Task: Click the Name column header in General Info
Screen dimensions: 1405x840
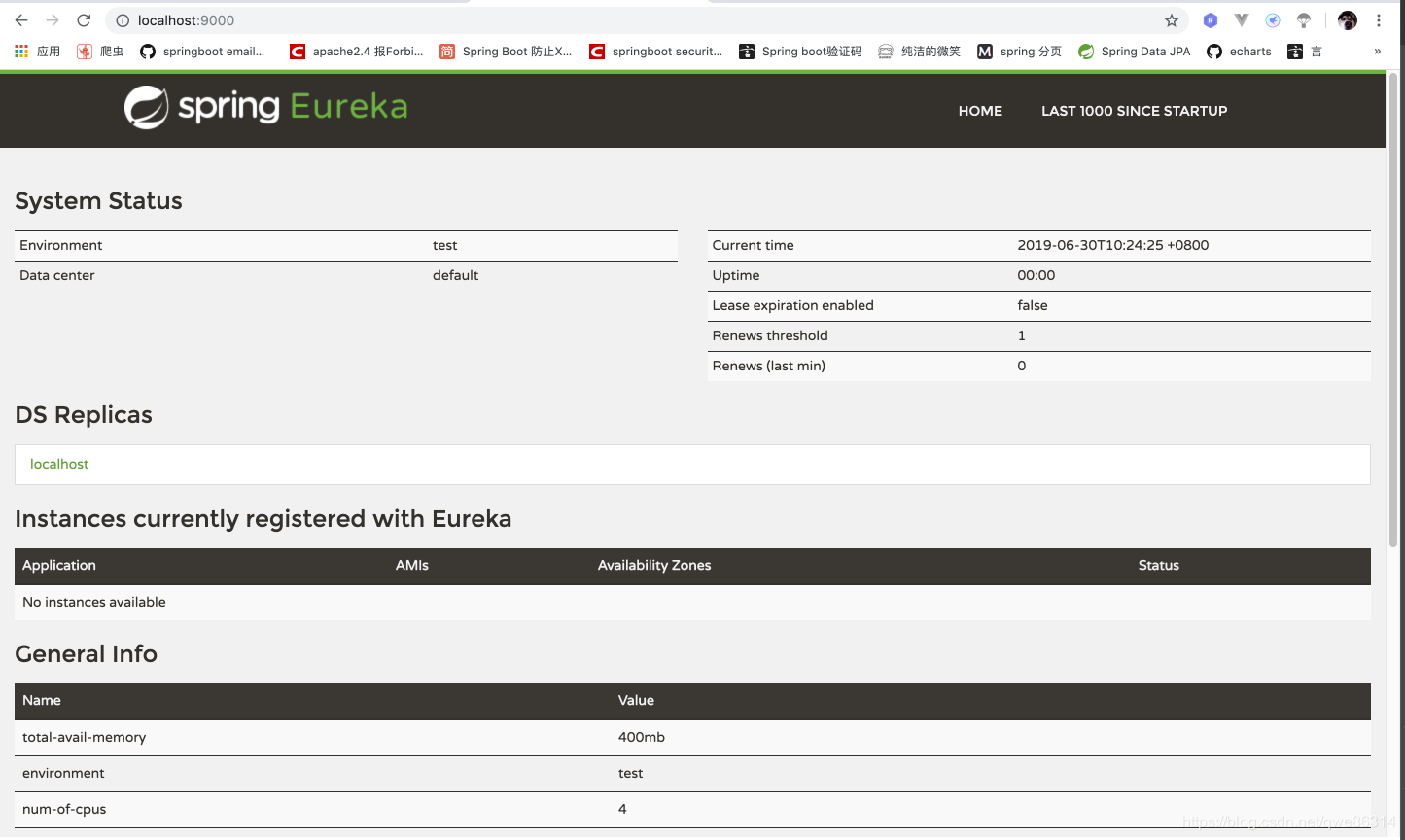Action: pyautogui.click(x=42, y=700)
